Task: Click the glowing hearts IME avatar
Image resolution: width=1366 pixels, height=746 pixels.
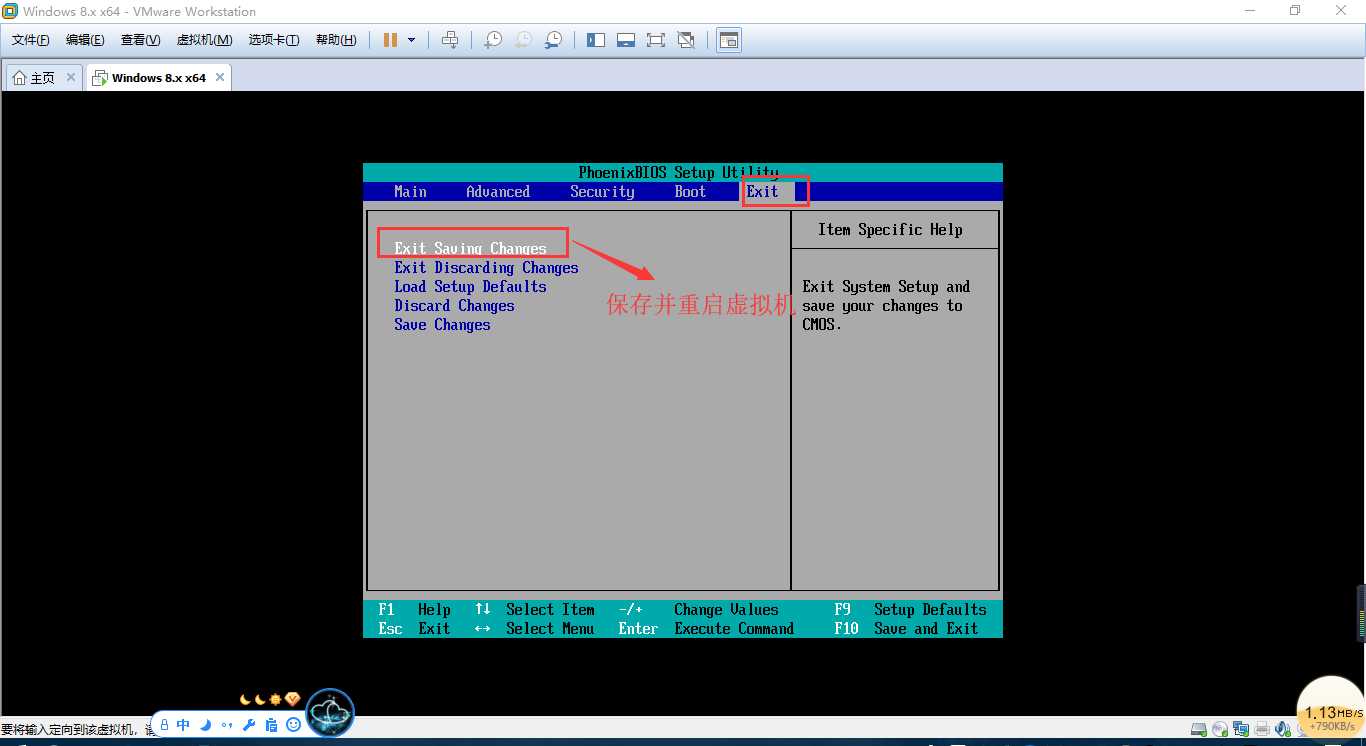Action: coord(330,713)
